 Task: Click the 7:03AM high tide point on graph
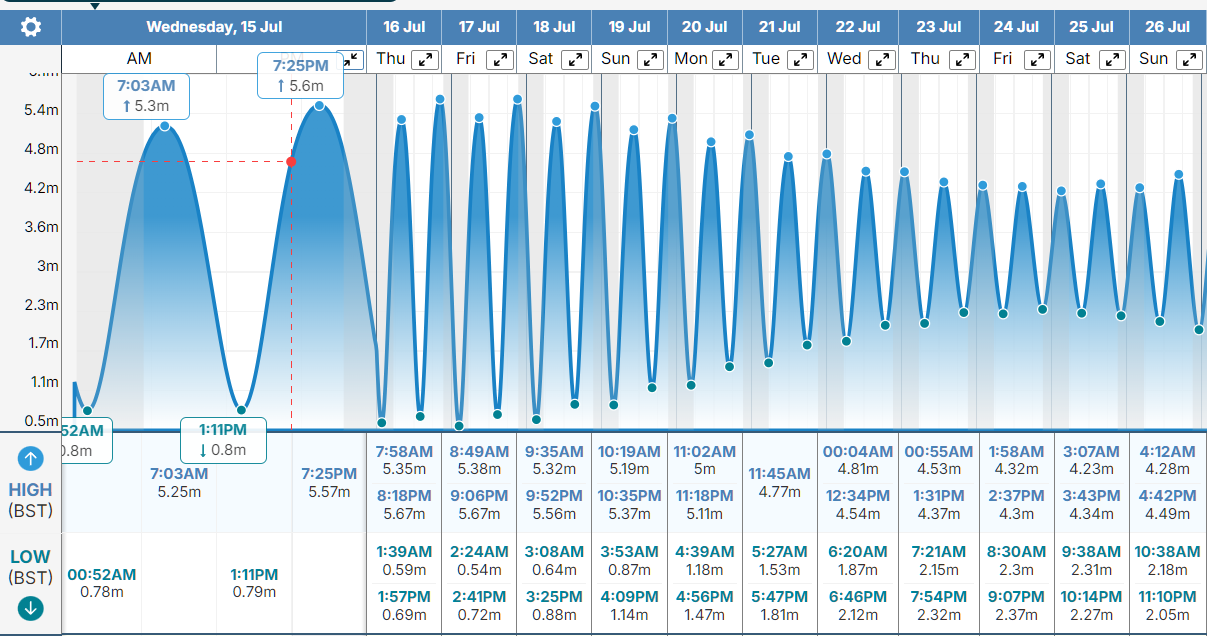pyautogui.click(x=164, y=126)
